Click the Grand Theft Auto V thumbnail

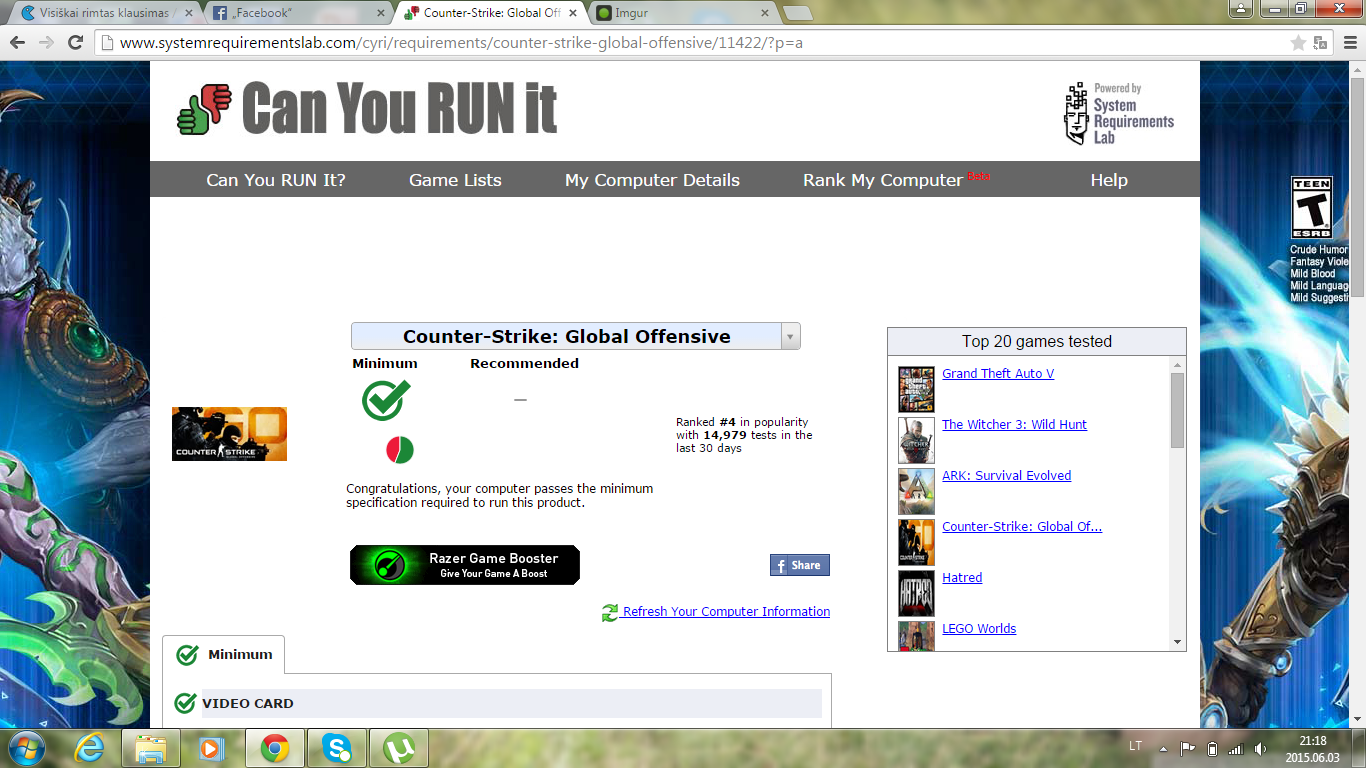point(916,389)
